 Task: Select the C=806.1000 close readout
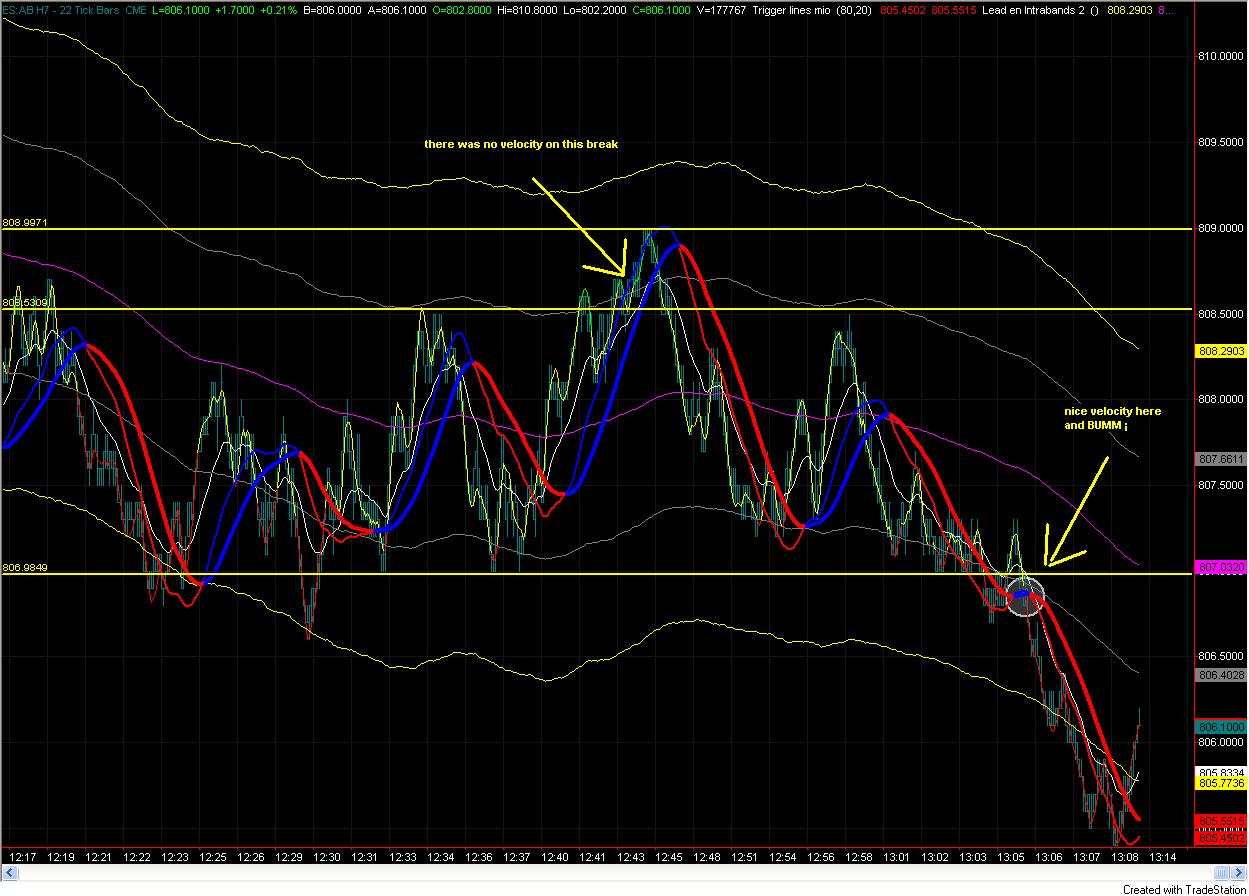click(x=662, y=9)
